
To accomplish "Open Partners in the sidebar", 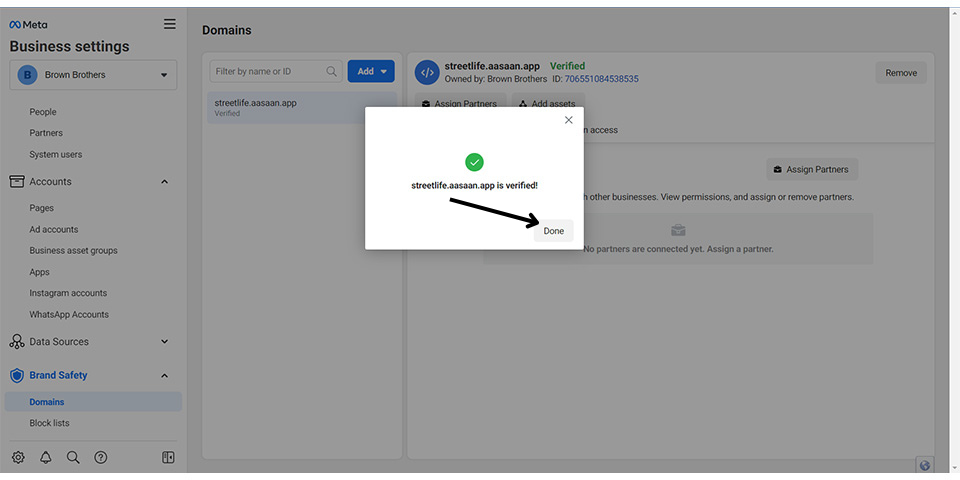I will (x=46, y=133).
